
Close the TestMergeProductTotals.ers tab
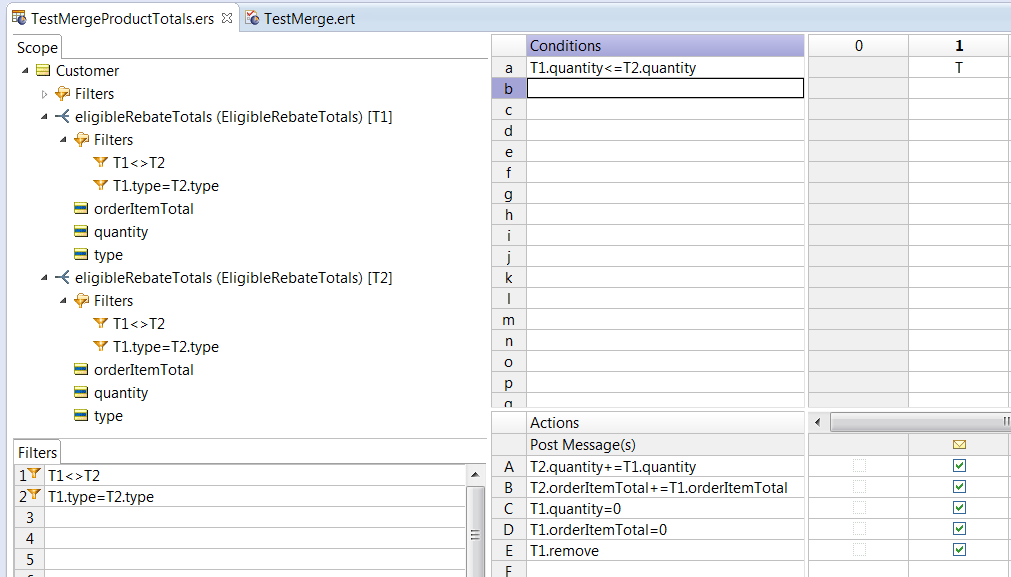pos(227,18)
